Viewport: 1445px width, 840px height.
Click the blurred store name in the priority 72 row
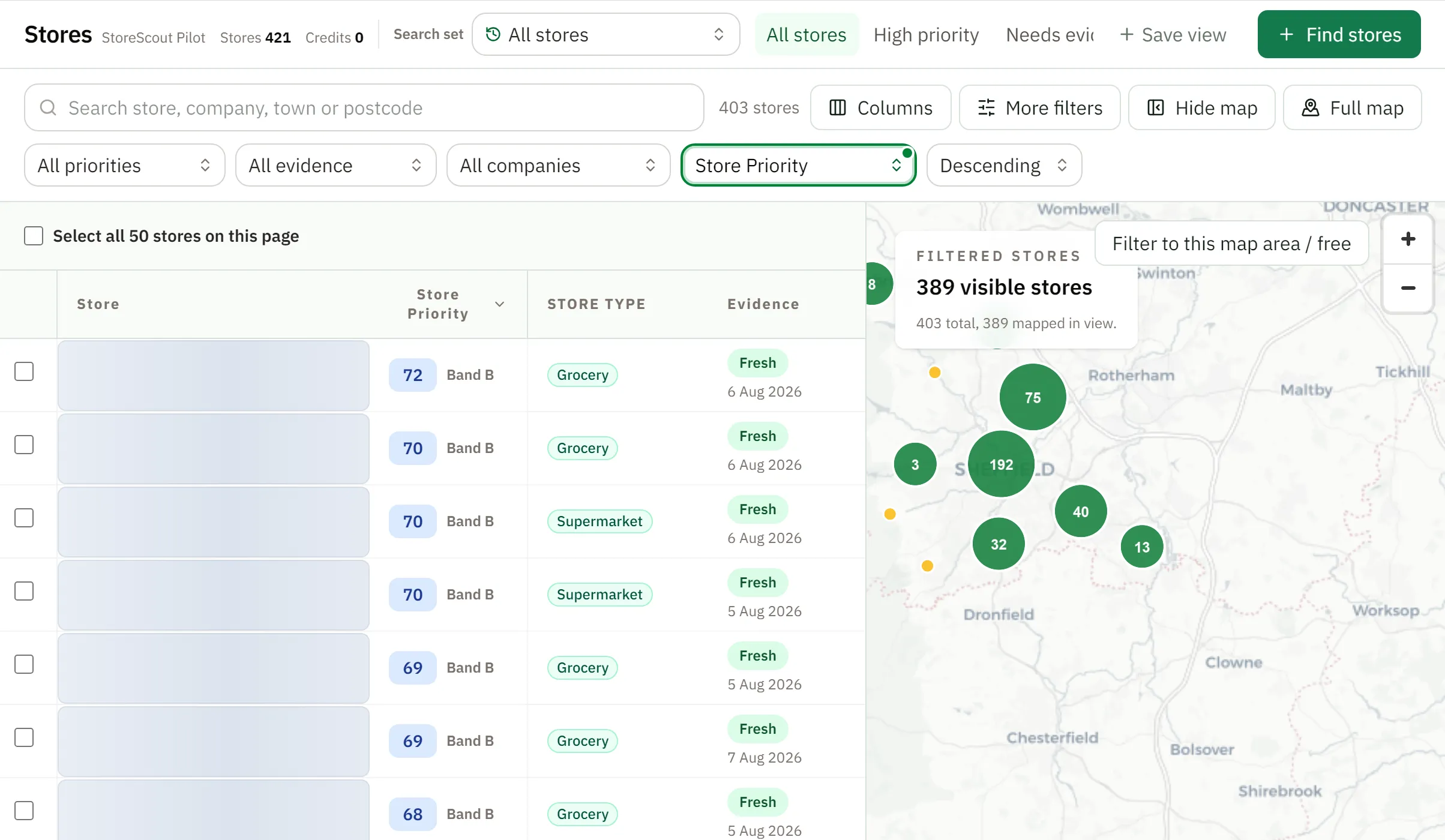coord(214,376)
